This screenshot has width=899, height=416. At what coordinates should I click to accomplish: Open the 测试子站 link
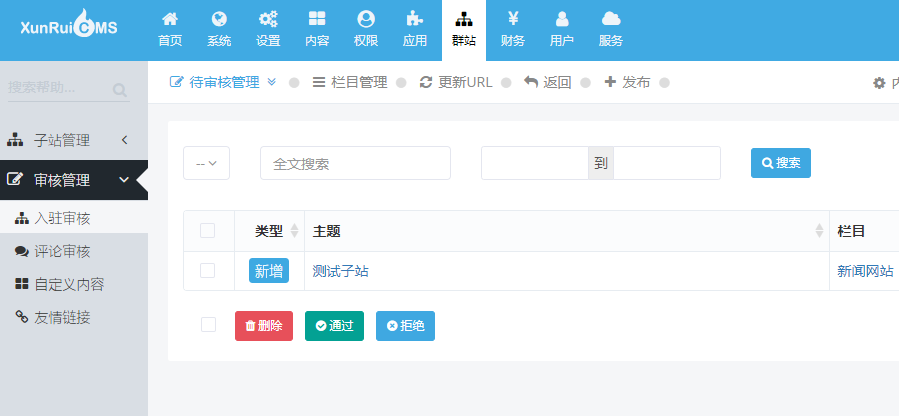point(341,271)
